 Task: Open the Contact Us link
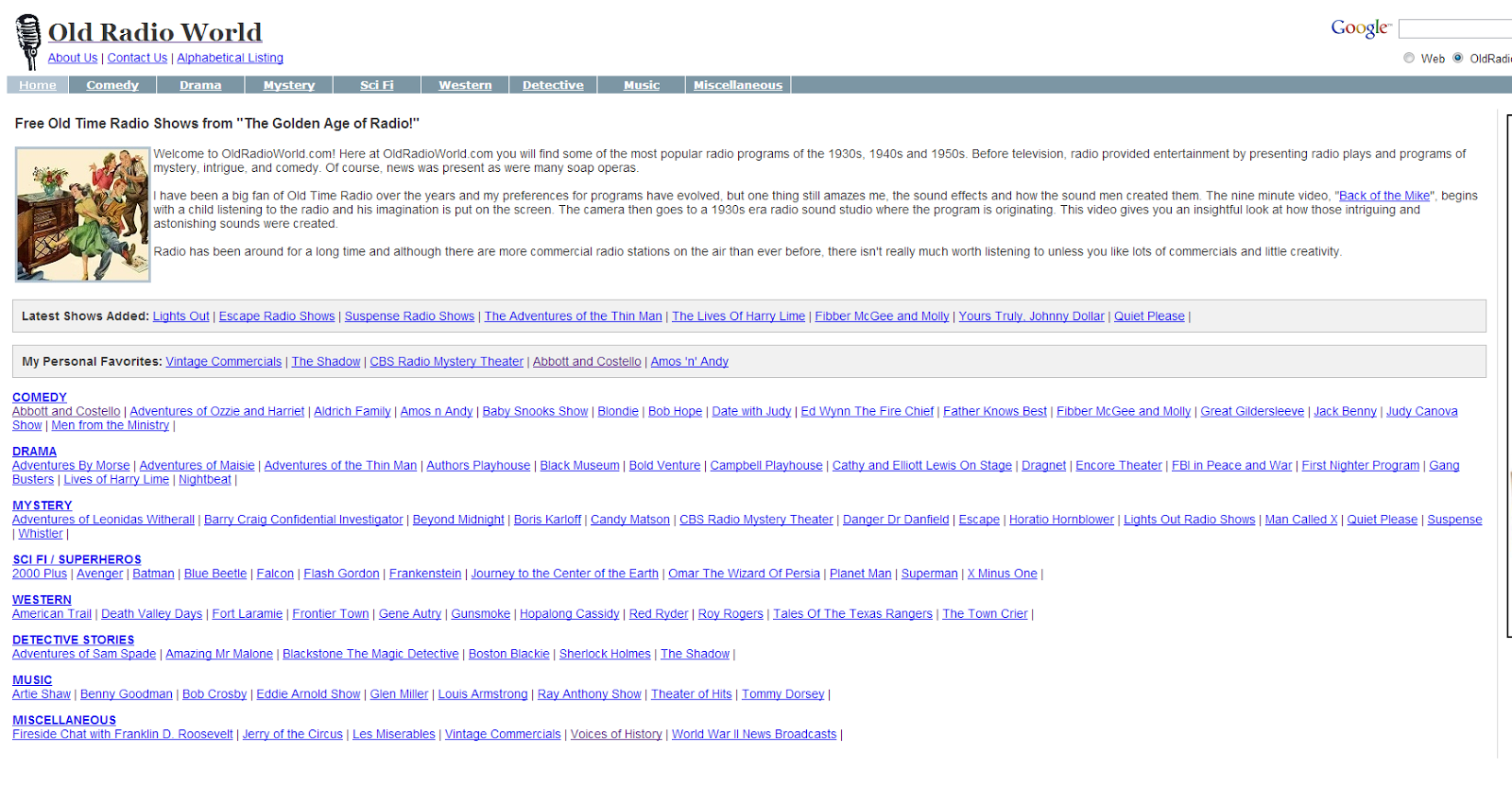tap(137, 58)
